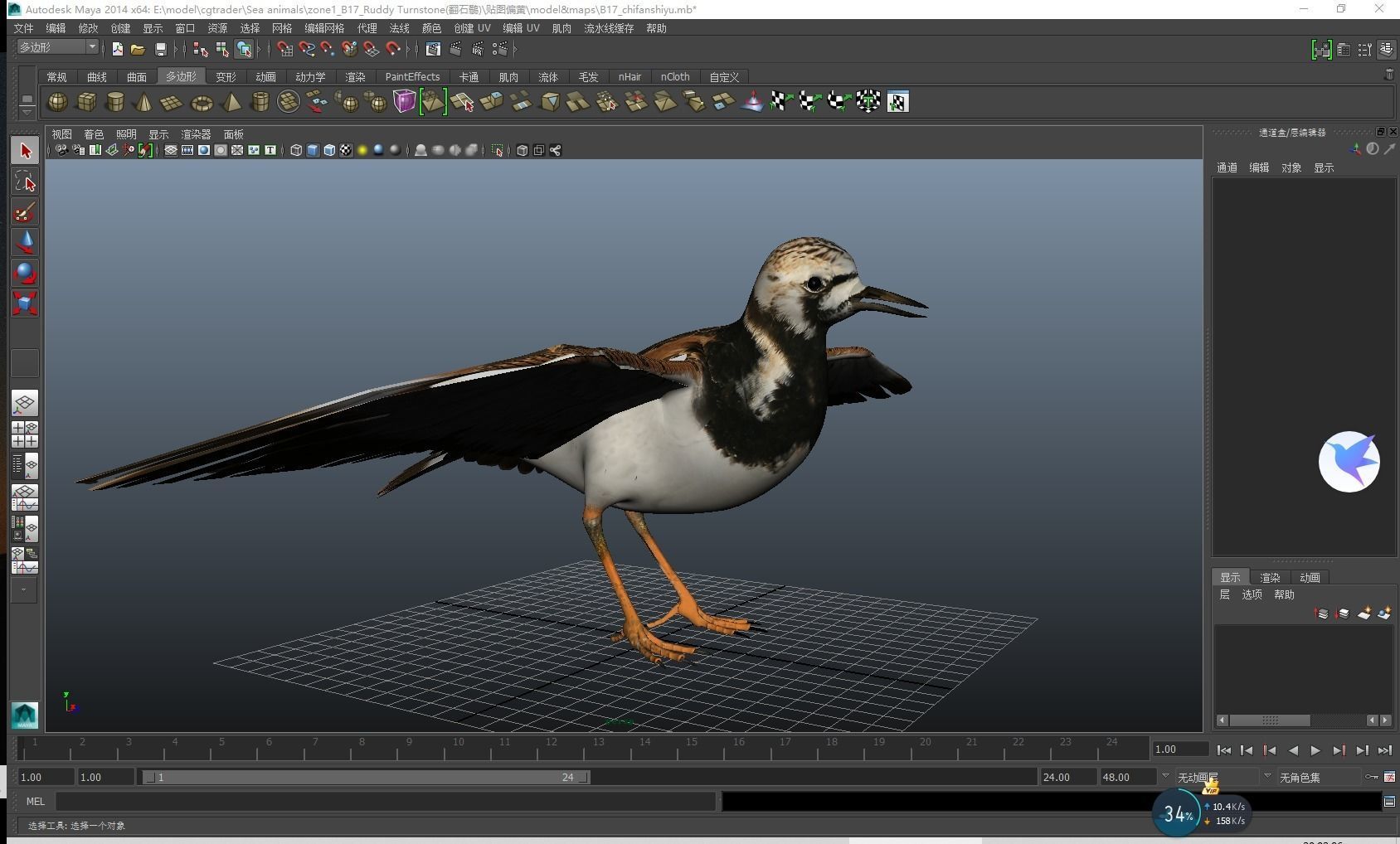Go to end of playback range
The image size is (1400, 844).
pos(1384,750)
